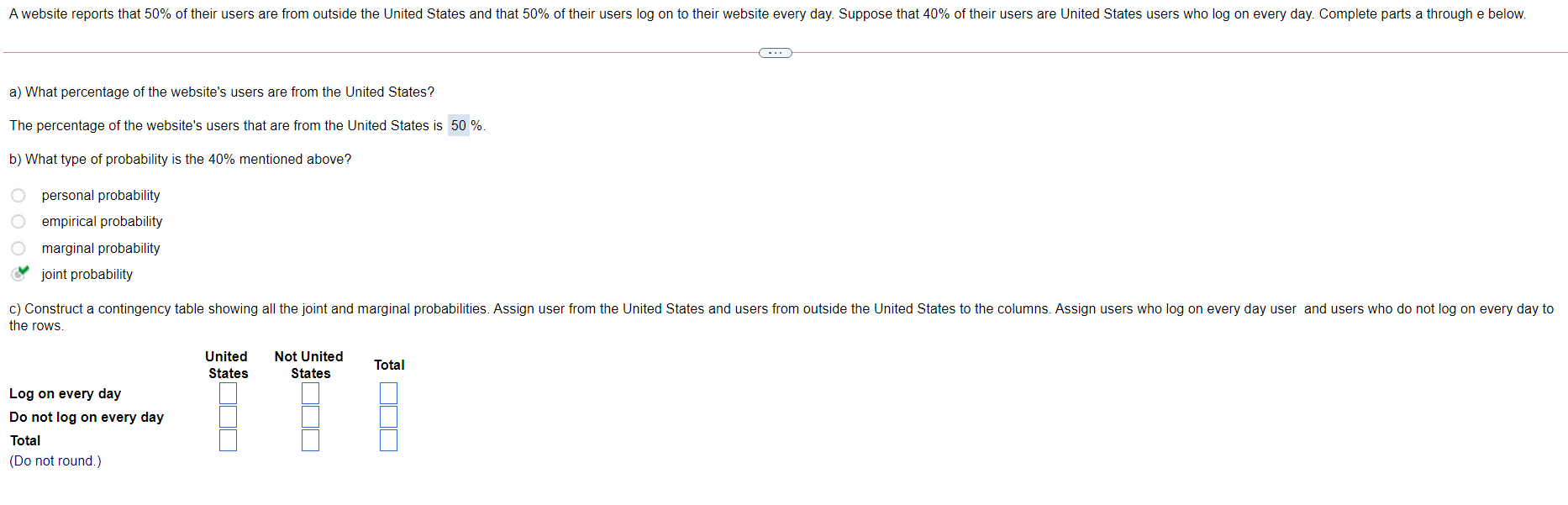Click the Log on every day Not United States box

[x=310, y=392]
